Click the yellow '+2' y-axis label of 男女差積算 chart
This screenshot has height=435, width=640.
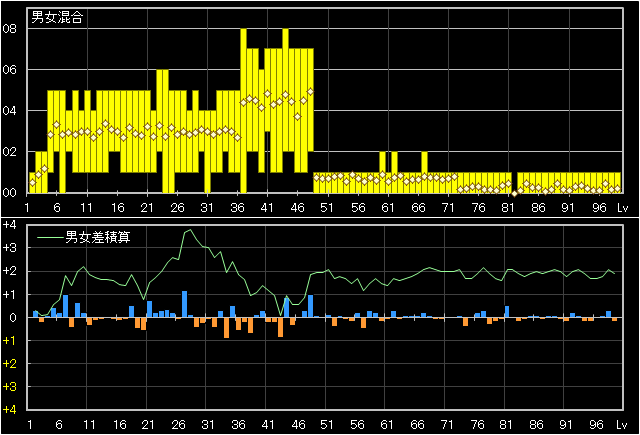pyautogui.click(x=9, y=364)
